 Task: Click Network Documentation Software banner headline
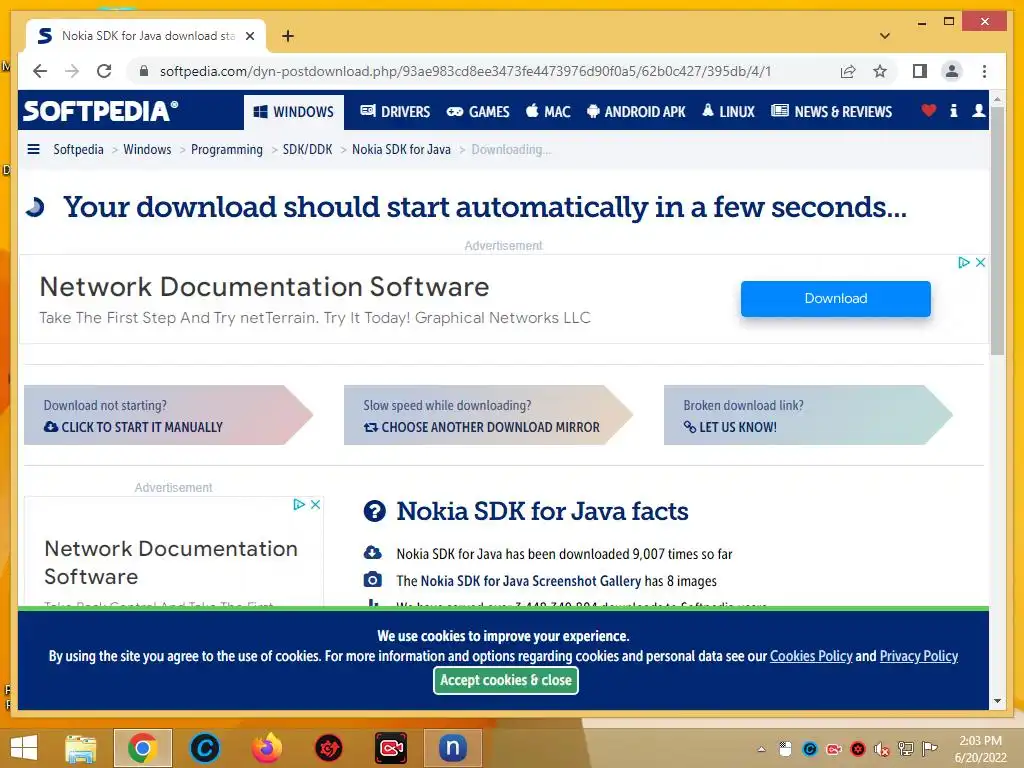click(264, 287)
